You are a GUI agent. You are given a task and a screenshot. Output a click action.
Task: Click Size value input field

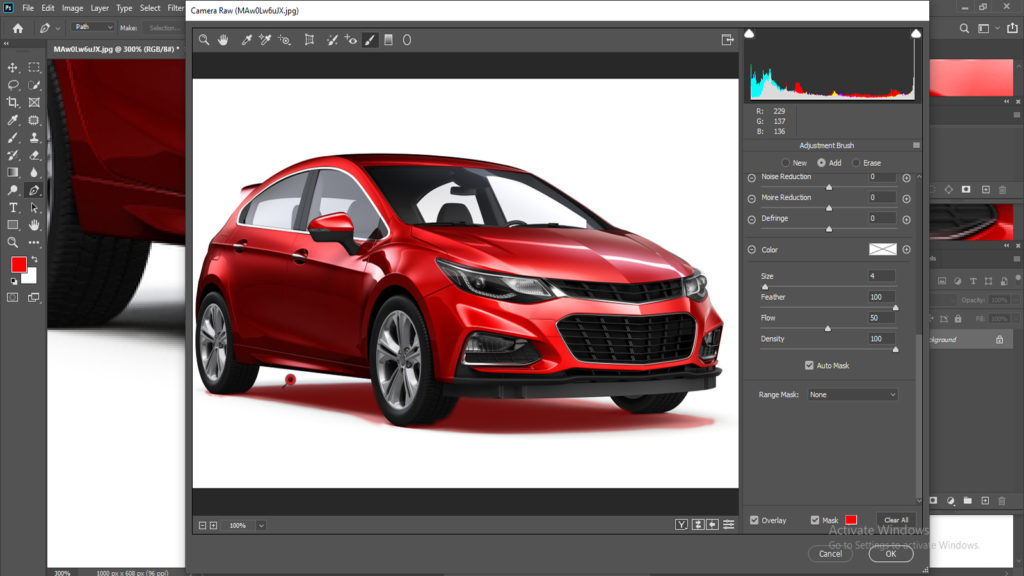882,276
